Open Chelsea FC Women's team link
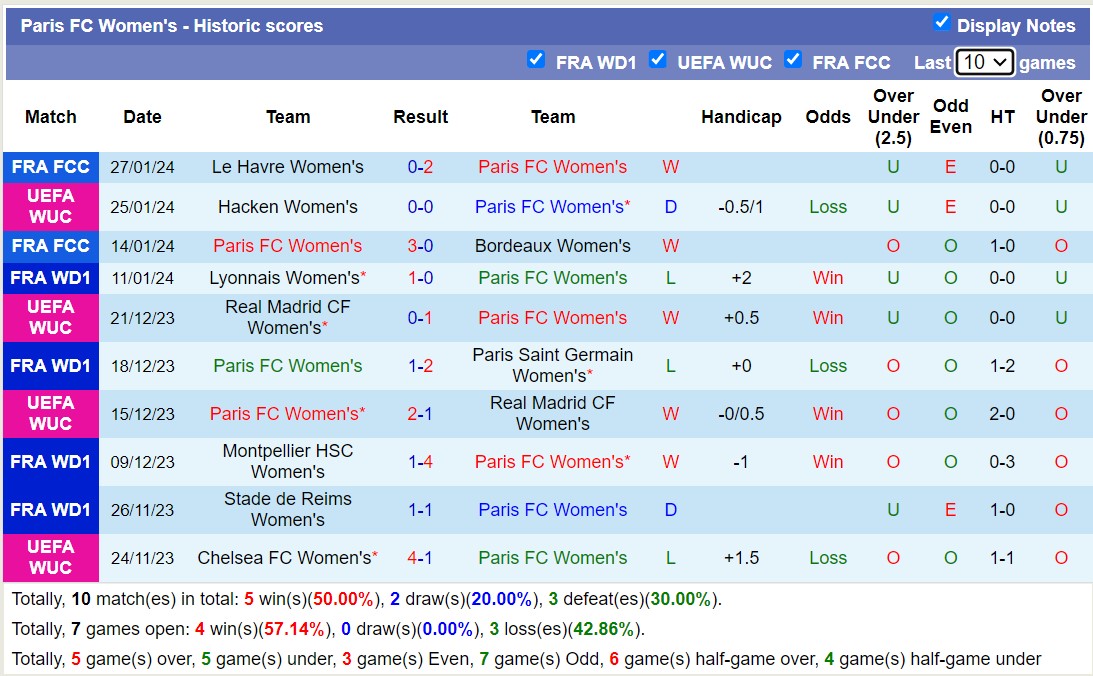 point(284,558)
